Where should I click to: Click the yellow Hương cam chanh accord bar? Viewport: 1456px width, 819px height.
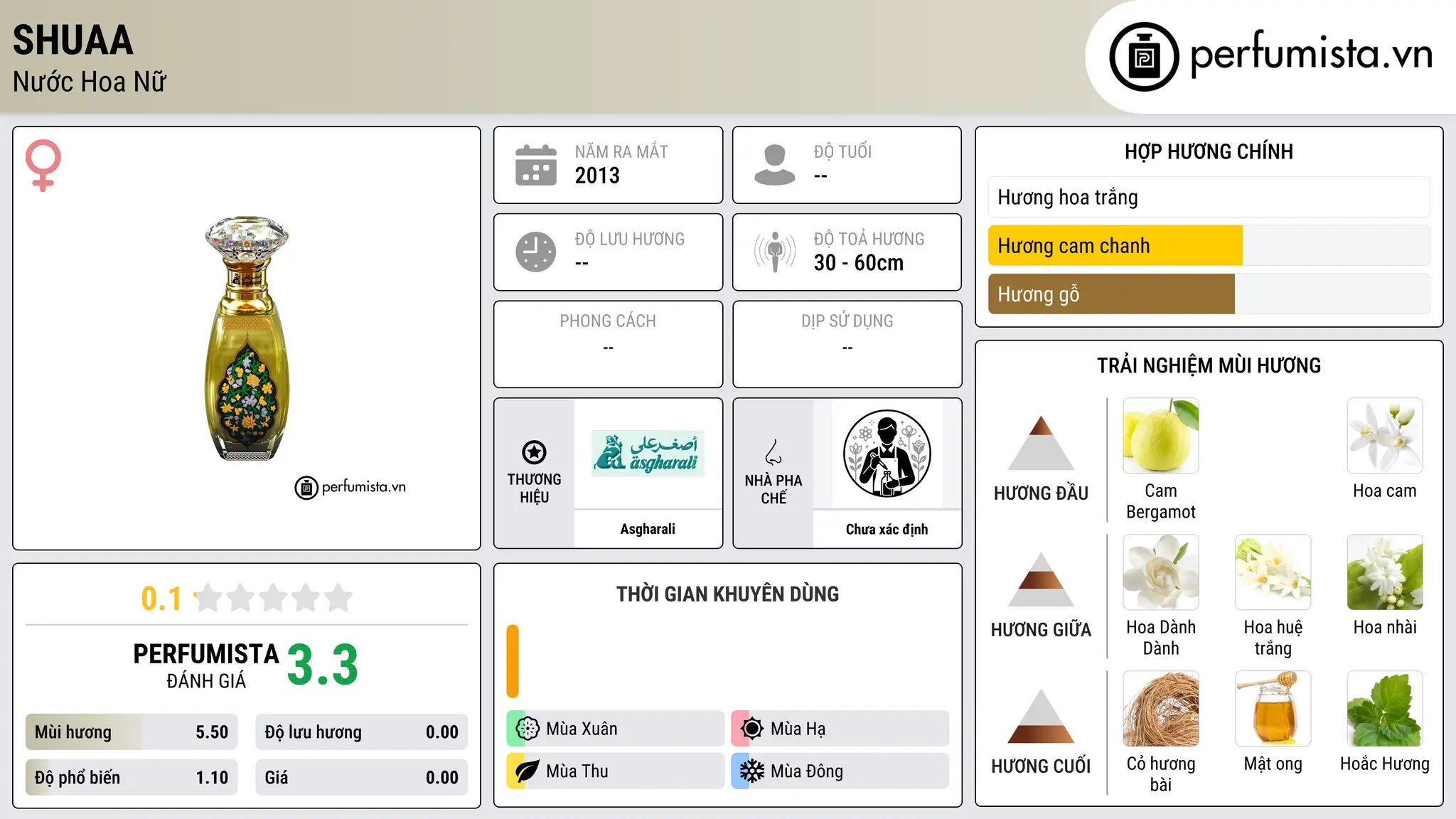pos(1115,245)
